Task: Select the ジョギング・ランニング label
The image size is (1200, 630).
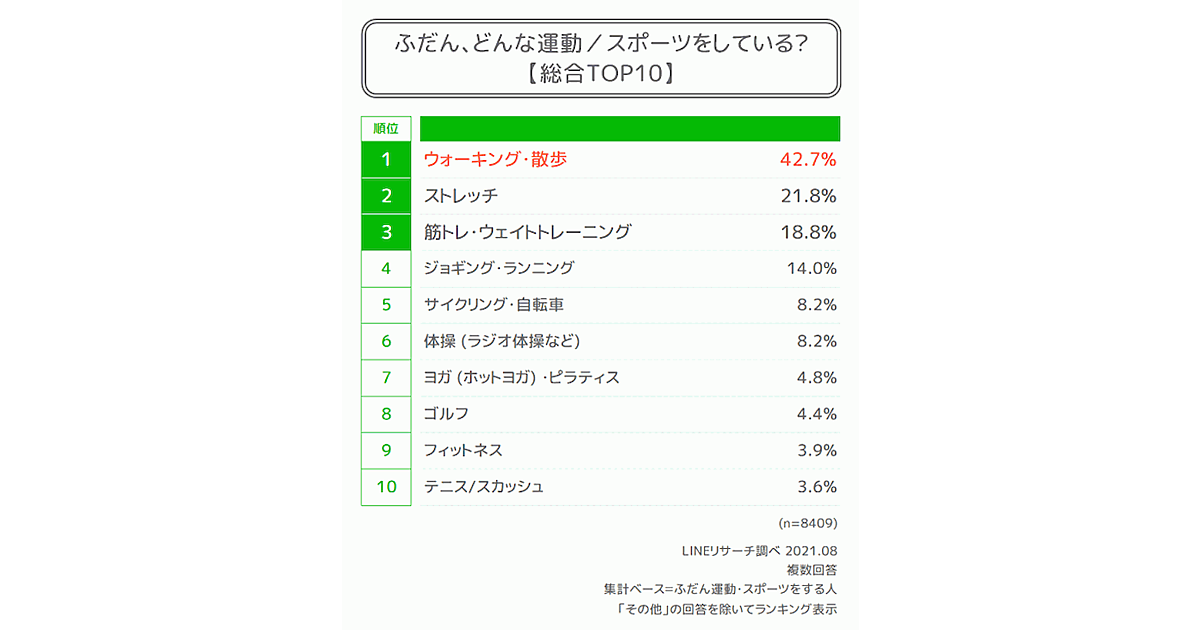Action: click(499, 268)
